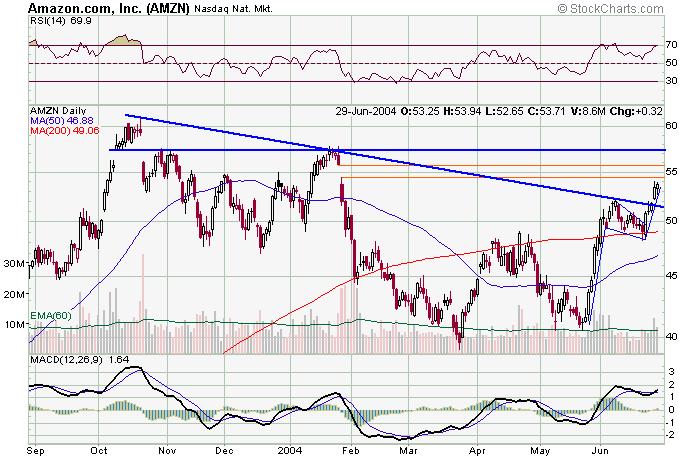Click the 2004 year label
Screen dimensions: 679x461
[x=290, y=451]
